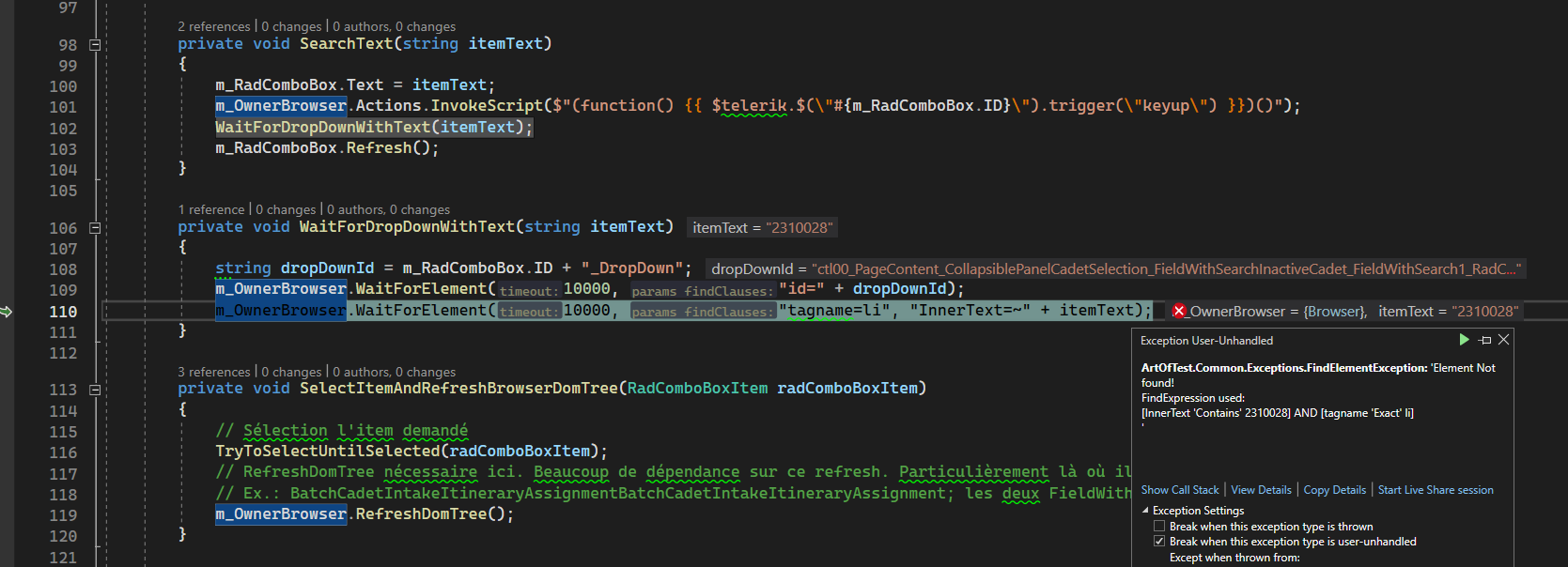Collapse SelectItemAndRefreshBrowserDomTree method outline
The image size is (1568, 567).
pyautogui.click(x=95, y=390)
